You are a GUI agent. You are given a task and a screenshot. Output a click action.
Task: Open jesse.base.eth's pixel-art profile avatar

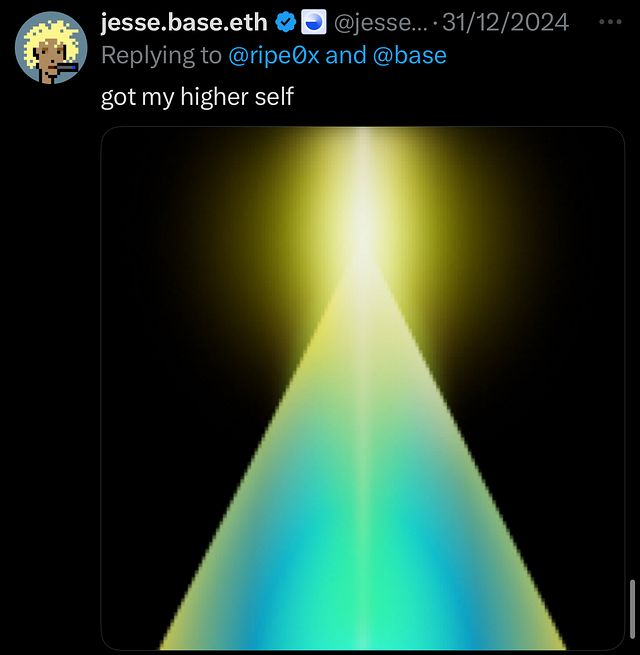(x=51, y=48)
